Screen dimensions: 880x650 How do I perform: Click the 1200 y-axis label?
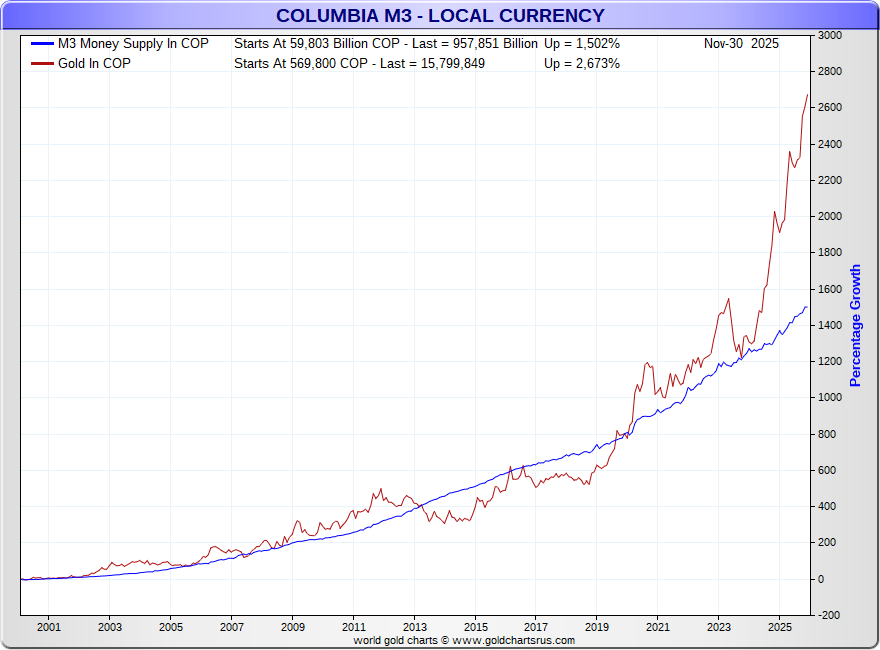click(x=830, y=361)
